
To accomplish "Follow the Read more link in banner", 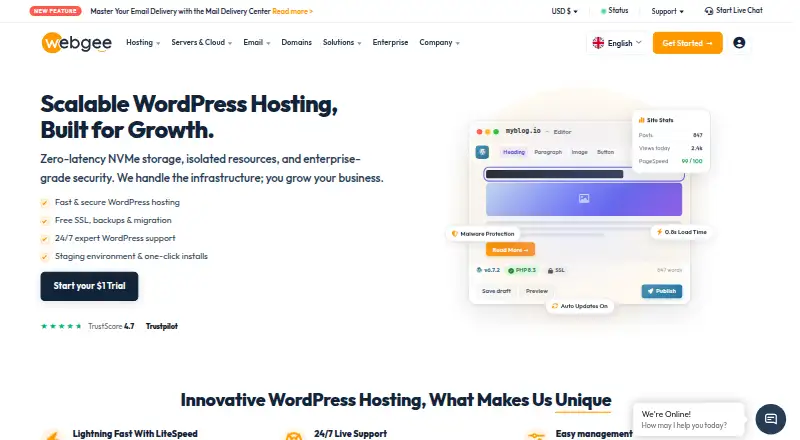I will (292, 11).
